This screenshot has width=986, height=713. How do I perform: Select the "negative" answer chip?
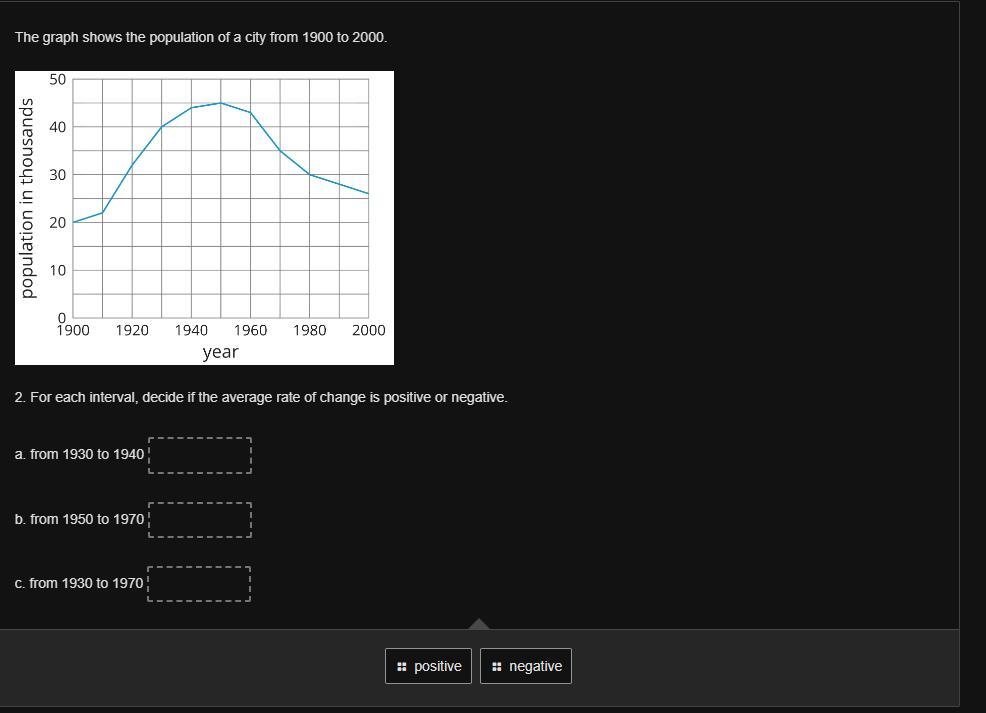point(526,666)
